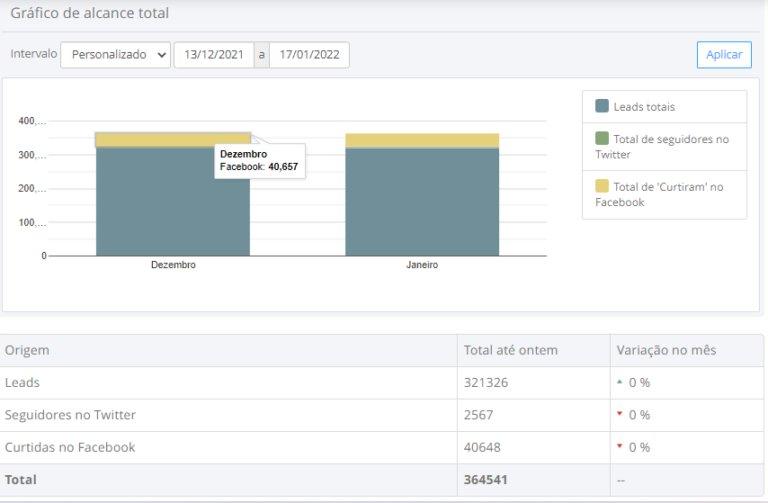Open the Intervalo Personalizado dropdown

tap(115, 55)
